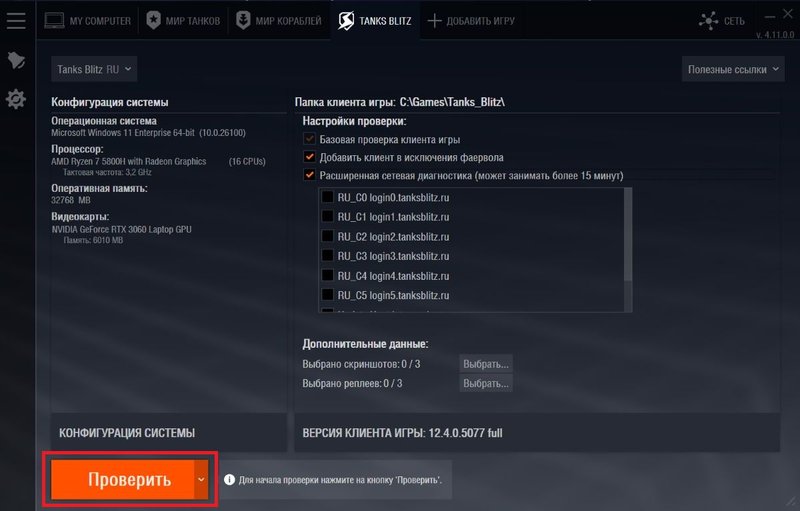Click 'Выбрать...' for screenshots selection
Image resolution: width=800 pixels, height=511 pixels.
(x=486, y=363)
